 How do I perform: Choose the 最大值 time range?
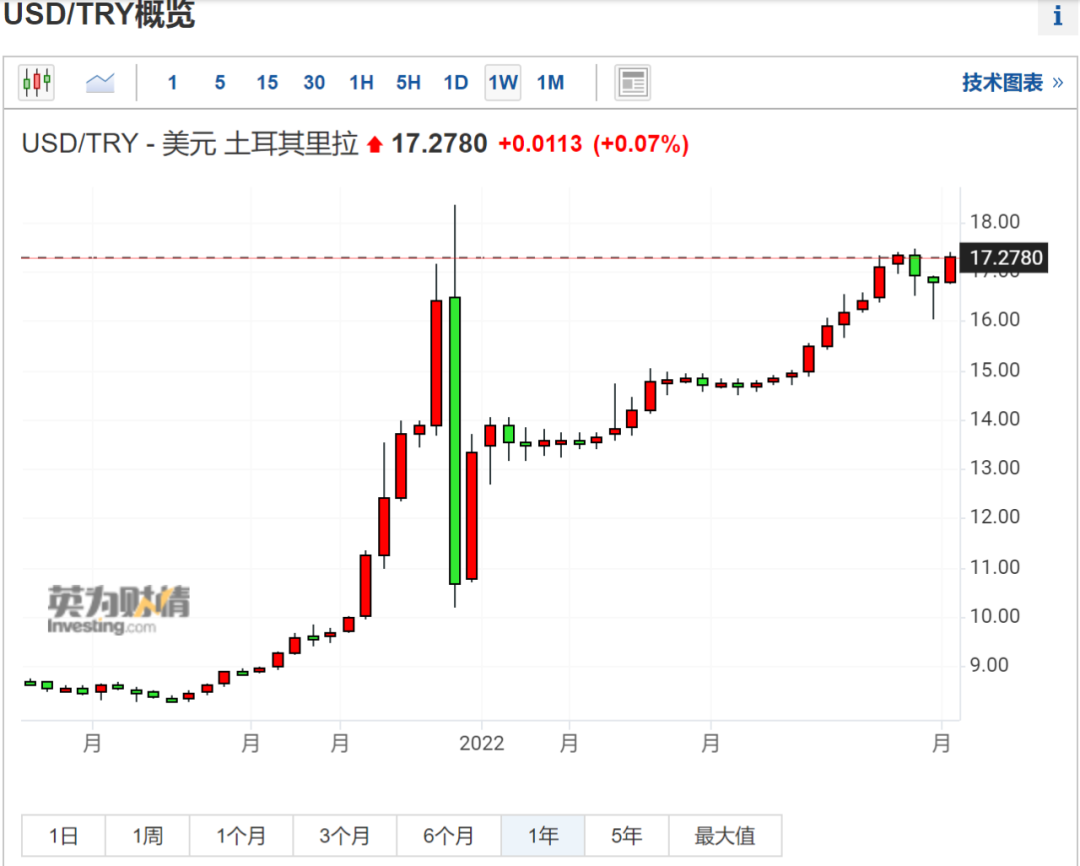click(725, 836)
